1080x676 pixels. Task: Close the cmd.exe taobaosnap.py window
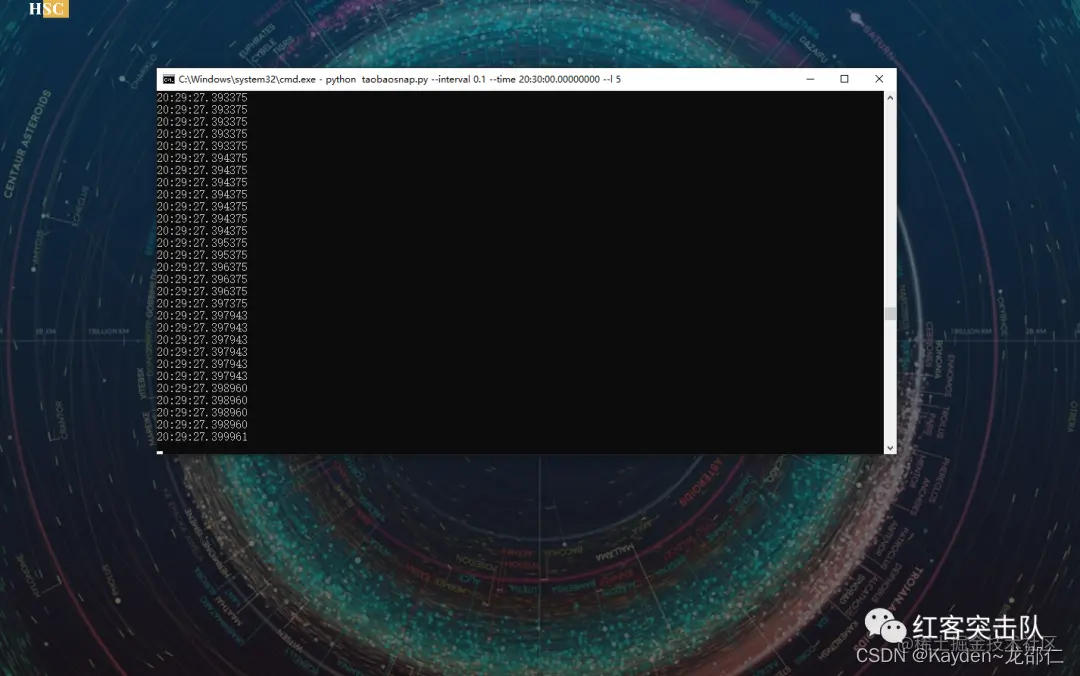[879, 79]
